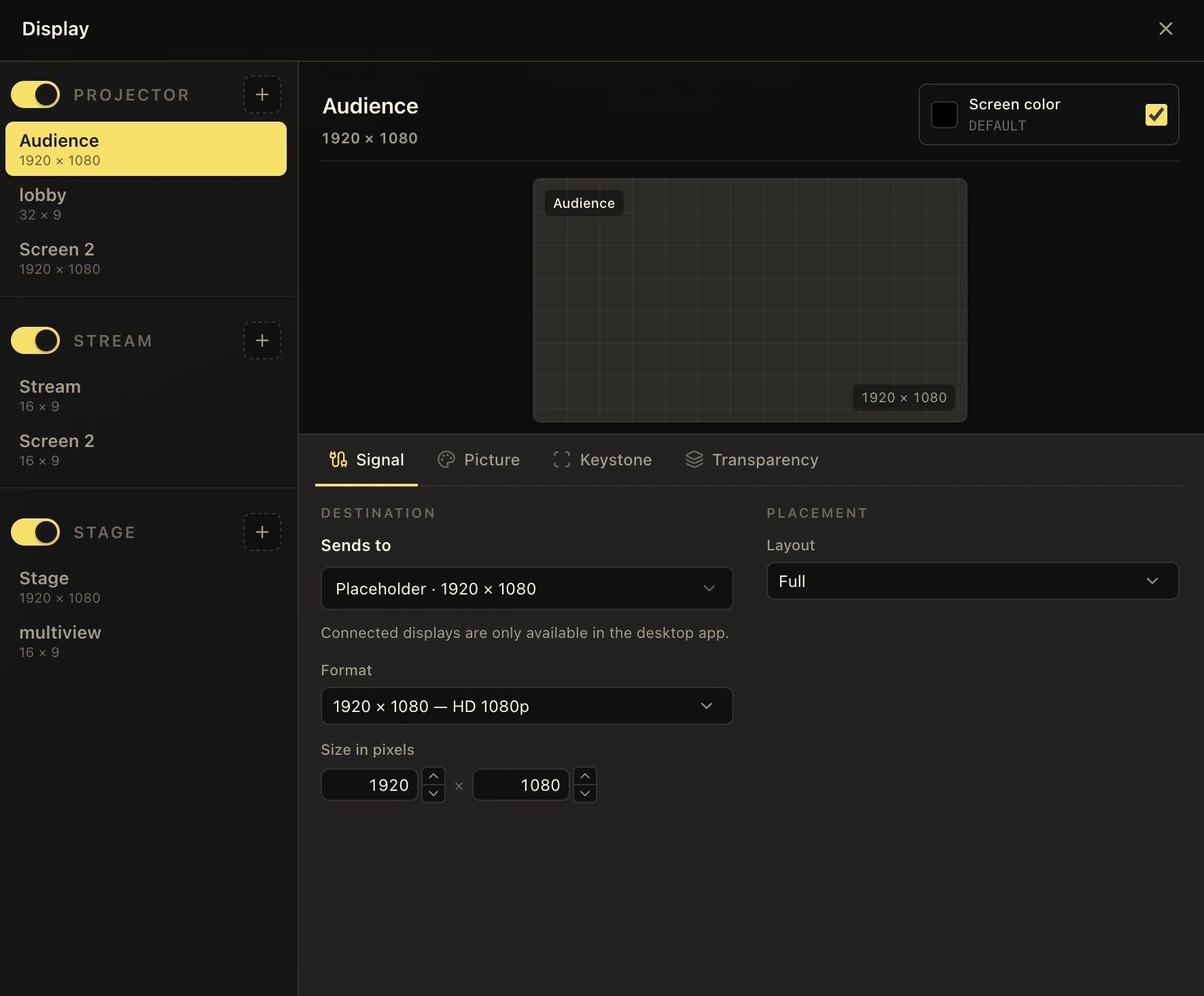Decrease the pixel width value
The height and width of the screenshot is (996, 1204).
(x=433, y=794)
